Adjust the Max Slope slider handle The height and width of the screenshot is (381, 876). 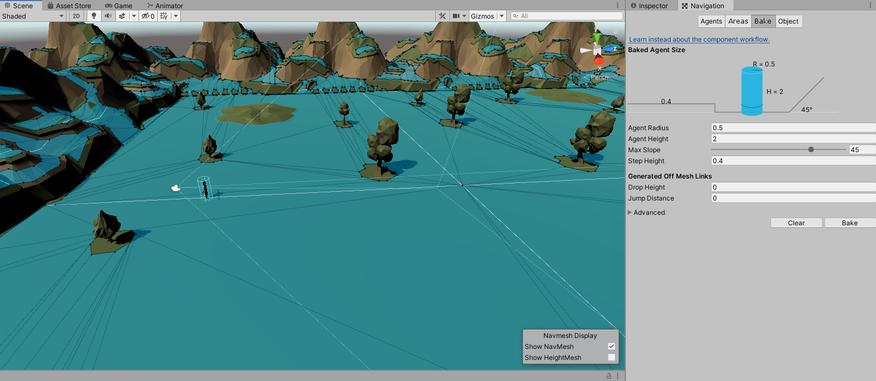[811, 150]
